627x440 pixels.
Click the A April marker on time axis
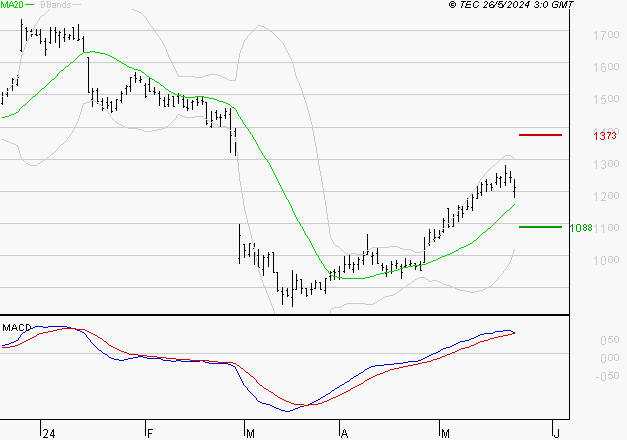(x=344, y=434)
